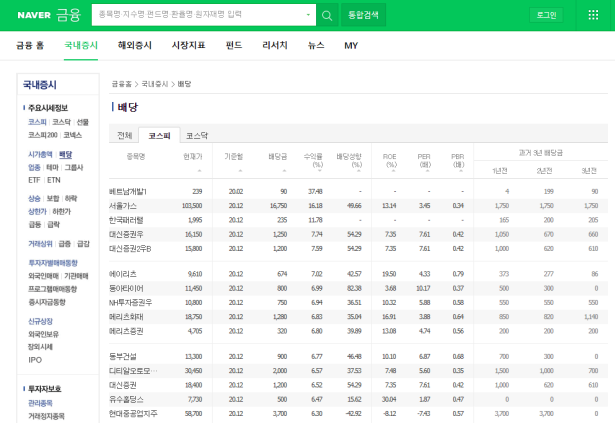Sort by 배당금 column arrow

pyautogui.click(x=284, y=171)
